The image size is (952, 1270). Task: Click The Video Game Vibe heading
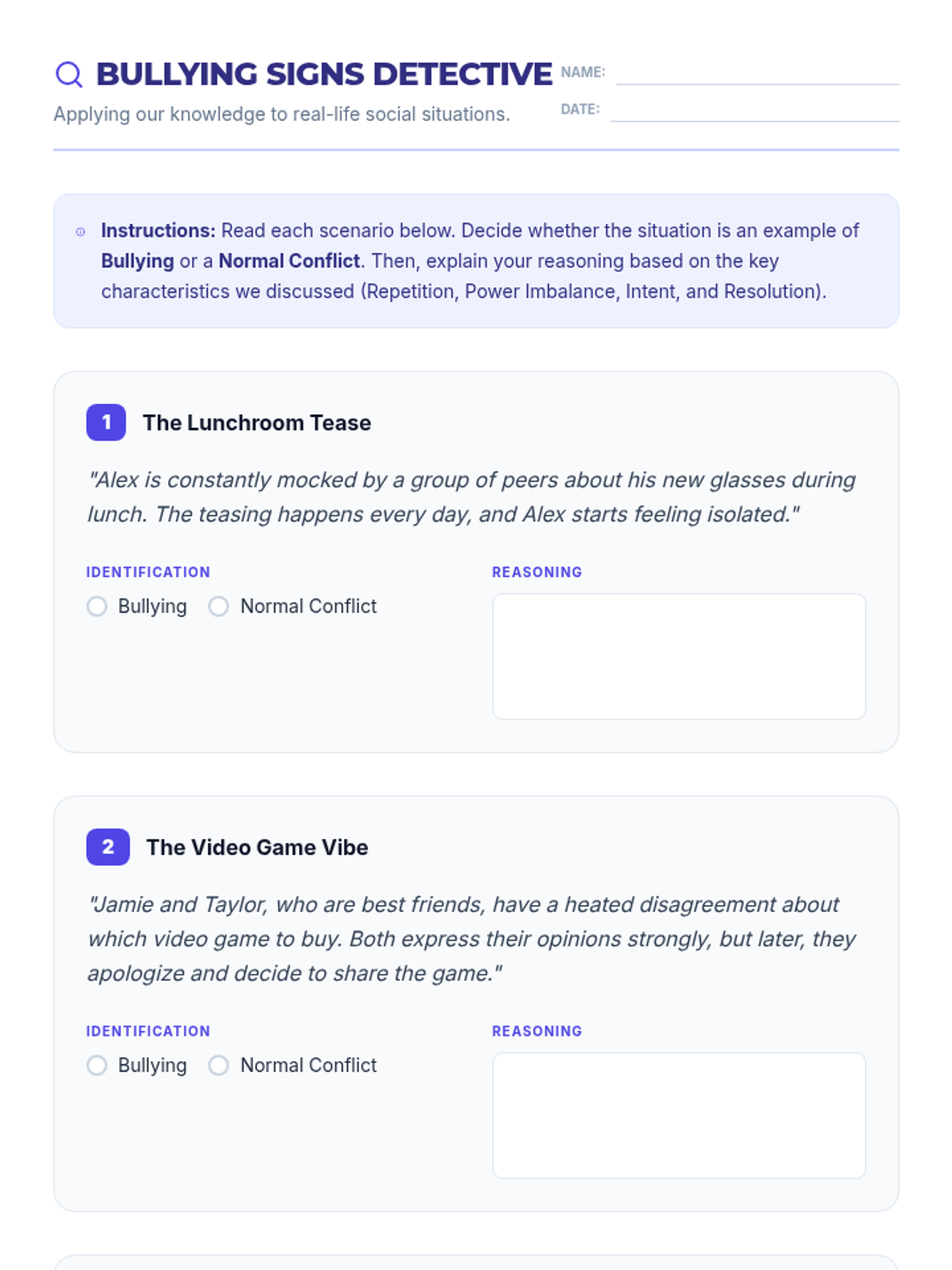point(257,848)
